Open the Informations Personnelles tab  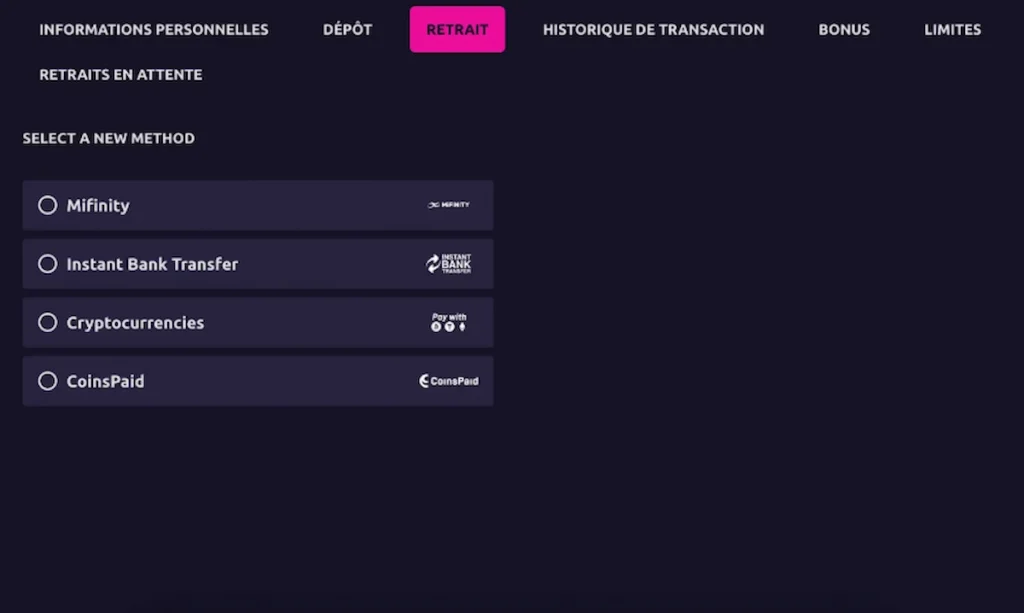point(154,29)
